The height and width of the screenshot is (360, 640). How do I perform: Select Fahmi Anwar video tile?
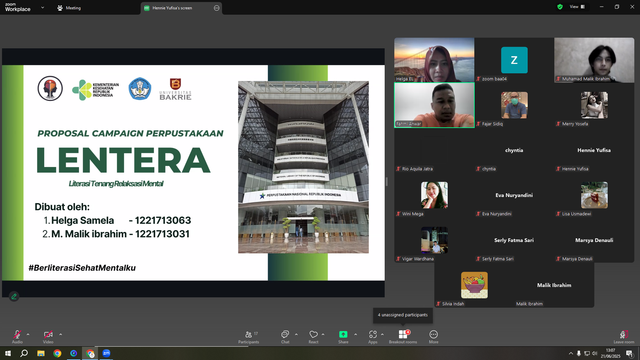tap(434, 105)
